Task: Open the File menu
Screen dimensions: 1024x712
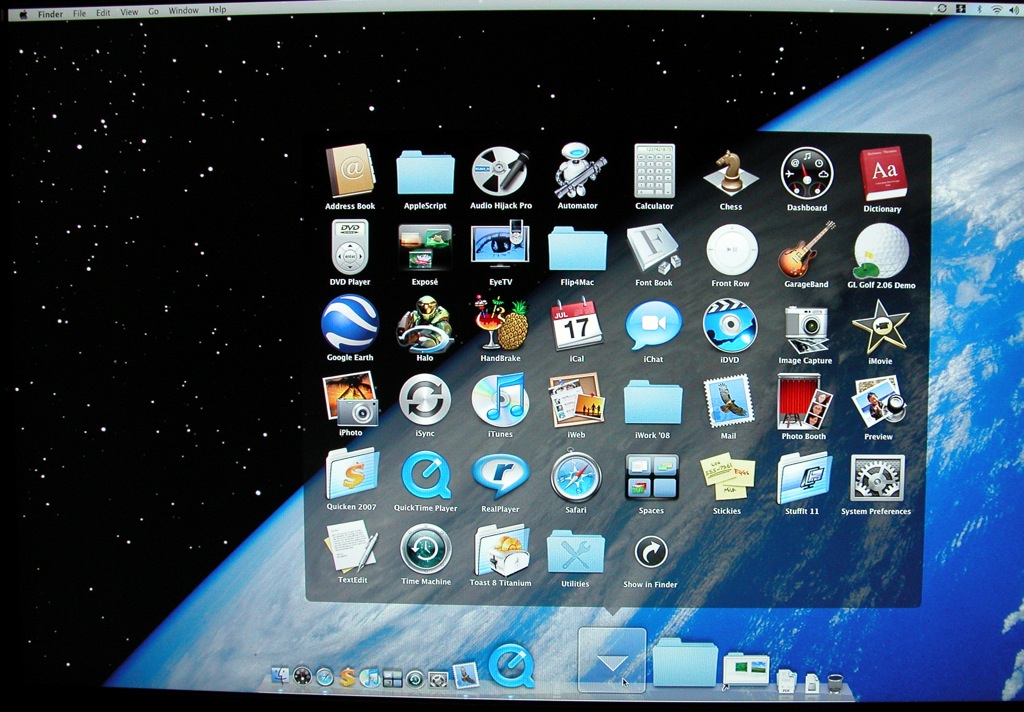Action: point(80,12)
